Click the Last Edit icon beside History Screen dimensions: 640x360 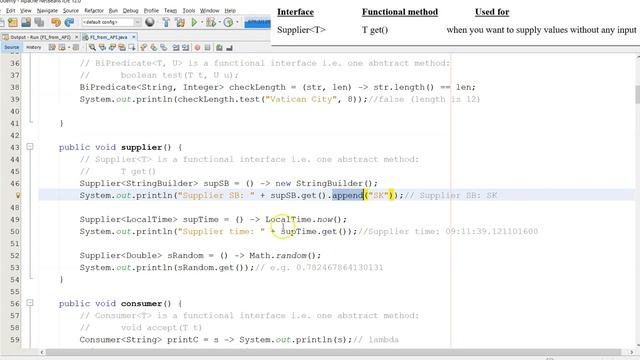(52, 47)
